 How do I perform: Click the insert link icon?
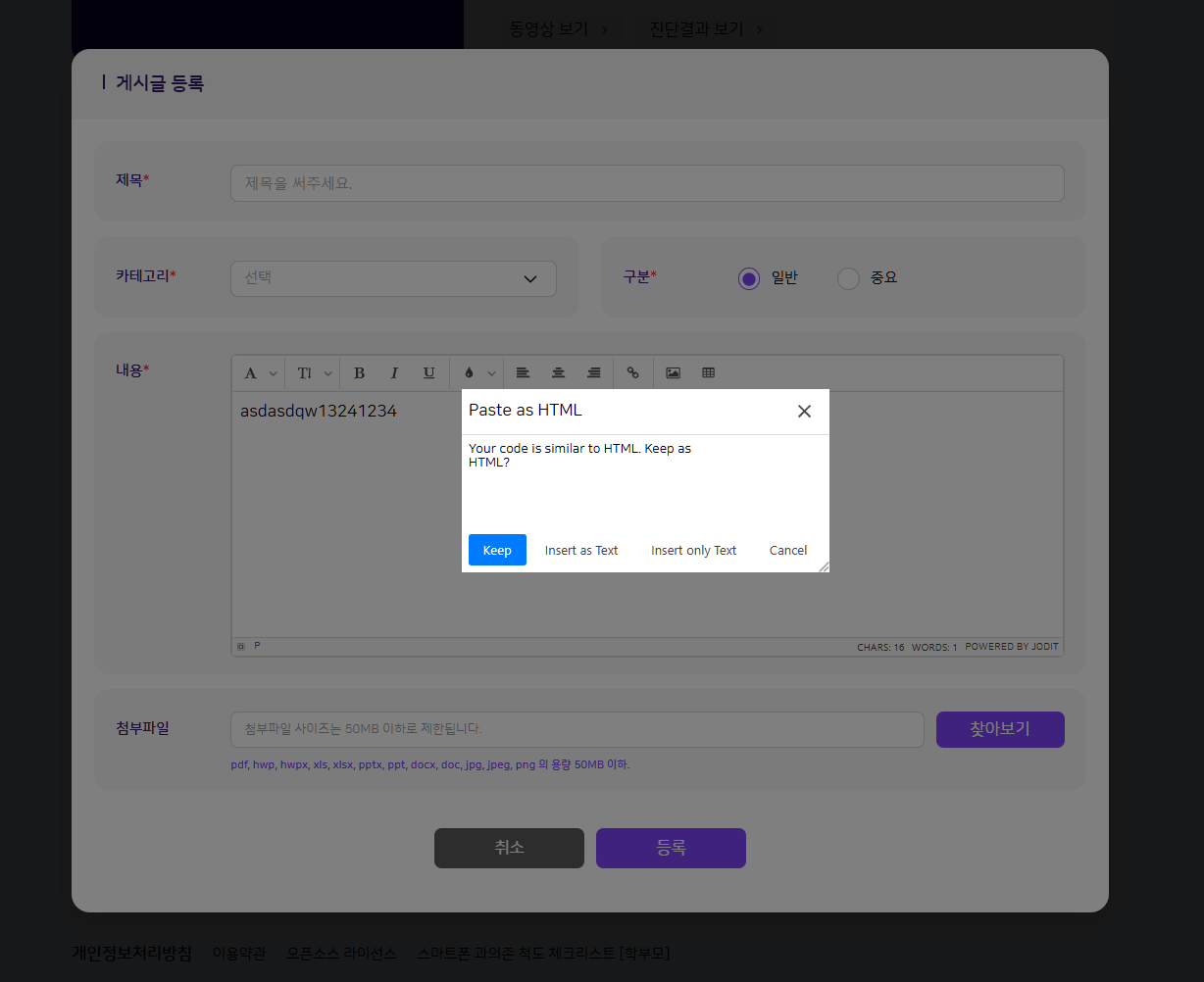(x=632, y=373)
